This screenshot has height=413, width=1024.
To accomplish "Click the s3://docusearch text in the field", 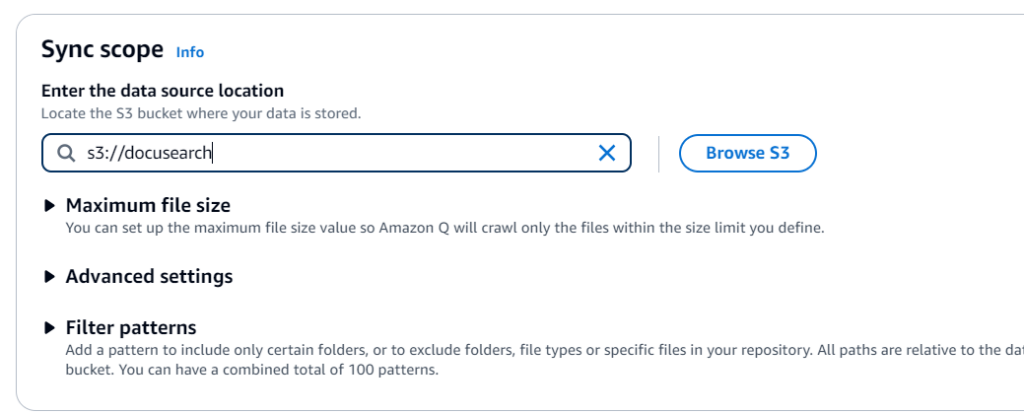I will pos(150,153).
